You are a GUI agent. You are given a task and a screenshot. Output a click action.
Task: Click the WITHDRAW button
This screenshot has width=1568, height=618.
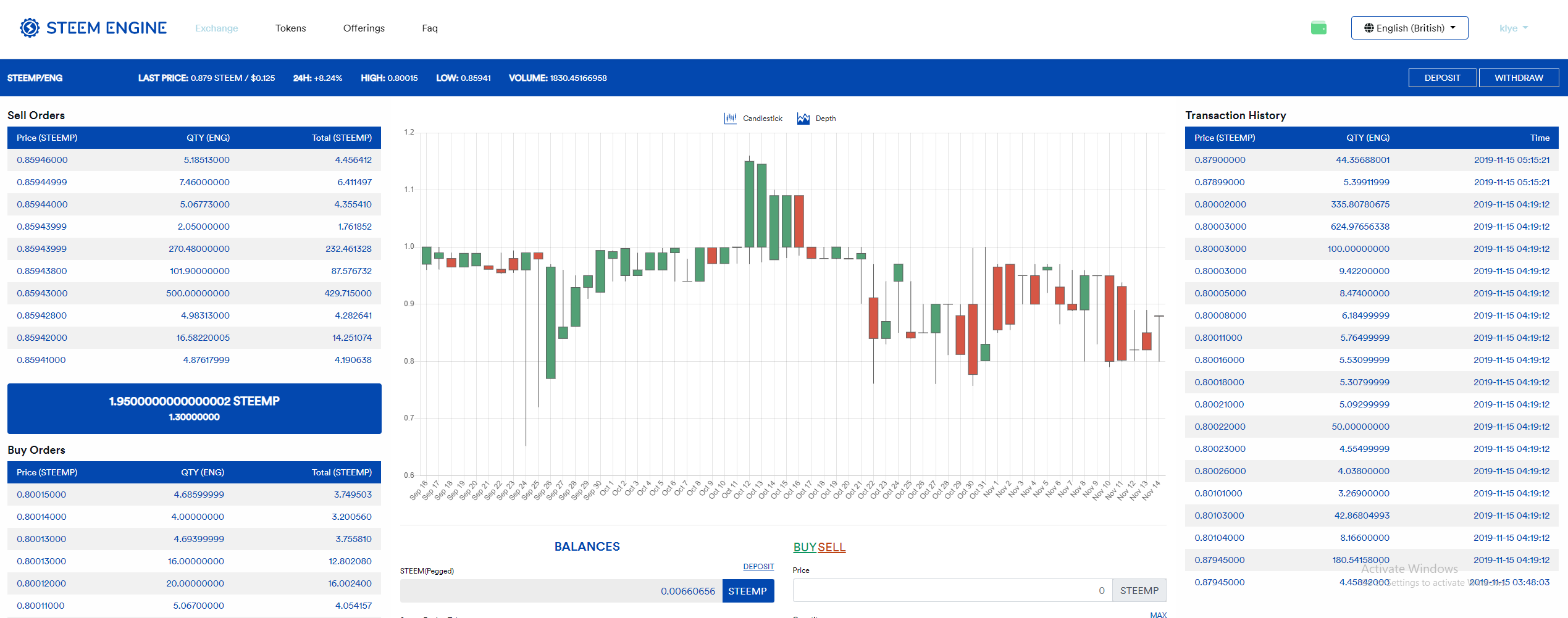pos(1519,78)
